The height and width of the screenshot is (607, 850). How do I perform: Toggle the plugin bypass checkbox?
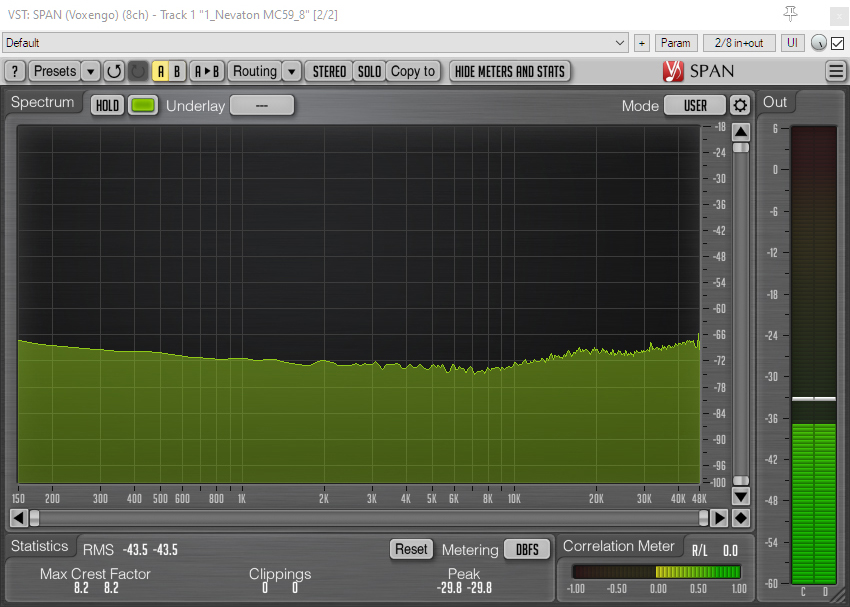(837, 43)
